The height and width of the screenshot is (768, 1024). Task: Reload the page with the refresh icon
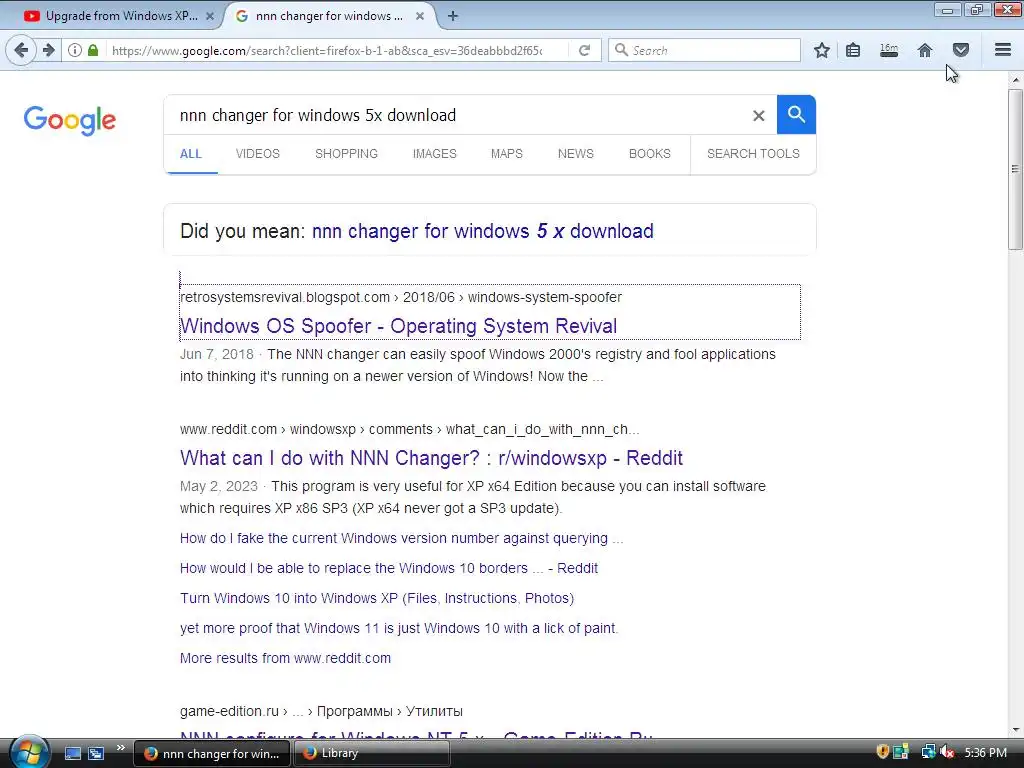pos(584,50)
